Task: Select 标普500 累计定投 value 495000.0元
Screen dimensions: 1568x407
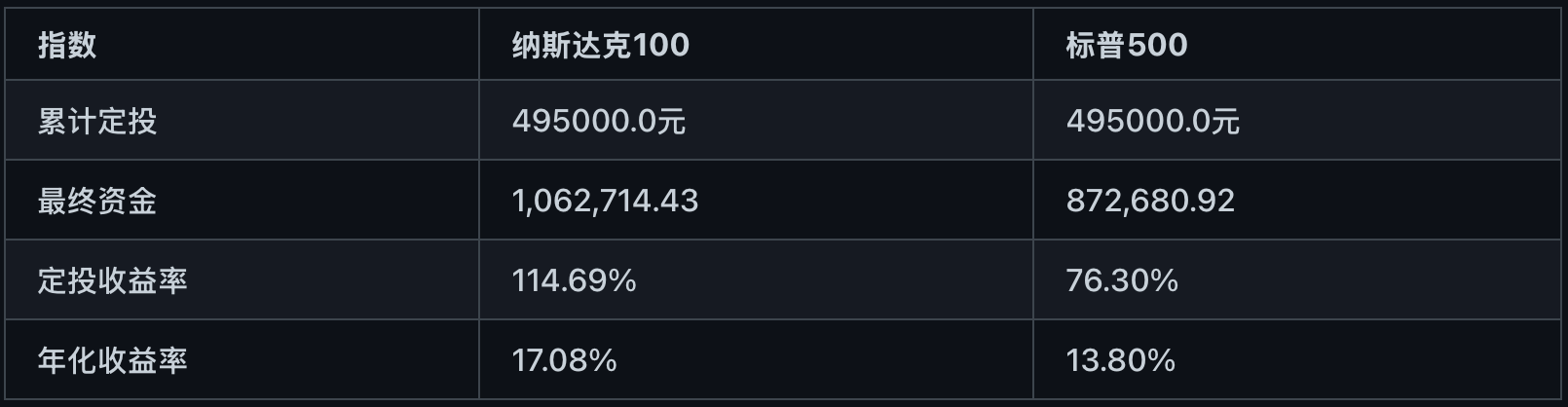Action: [1152, 122]
